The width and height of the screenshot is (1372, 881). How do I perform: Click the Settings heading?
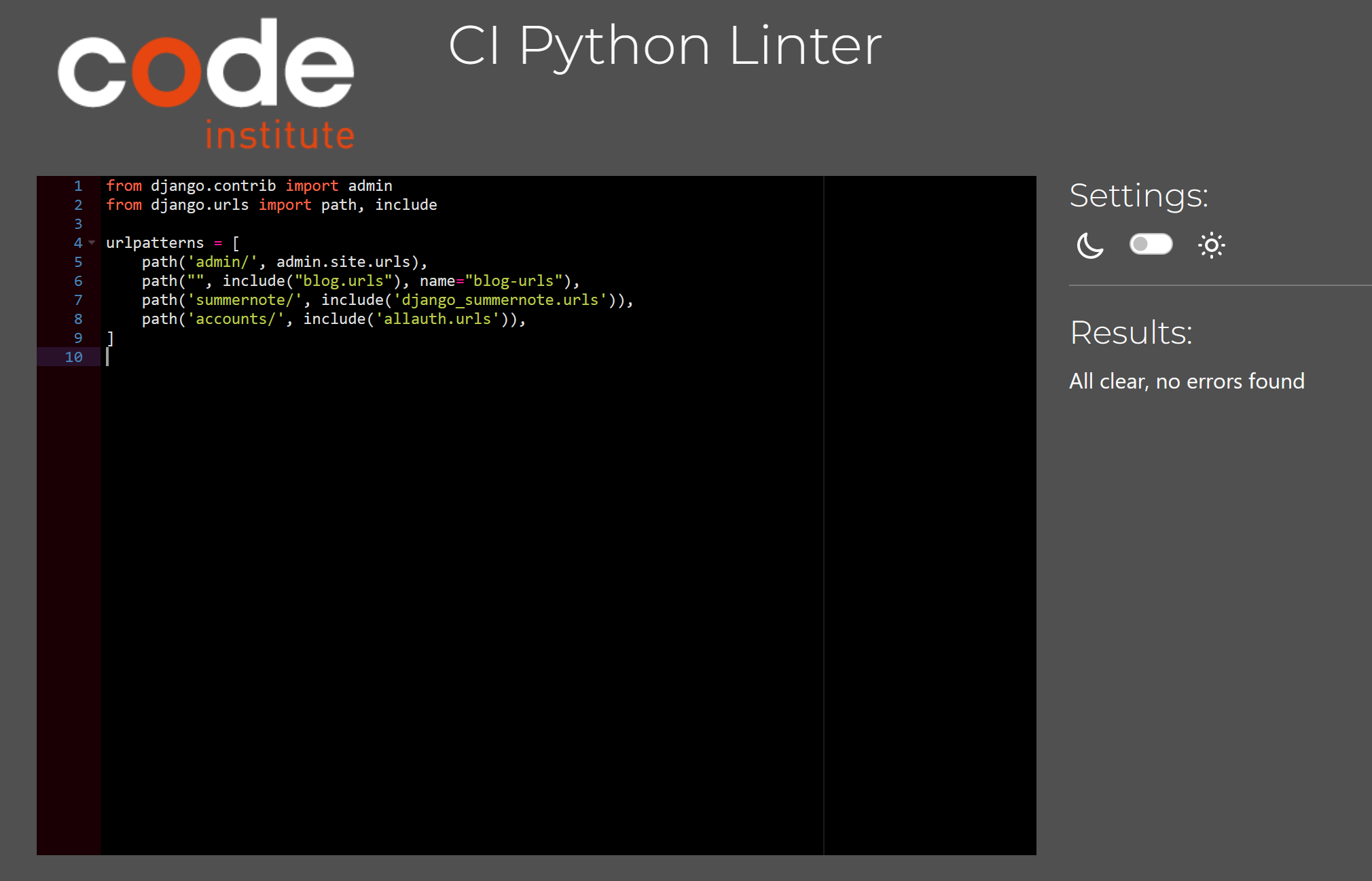pos(1138,196)
